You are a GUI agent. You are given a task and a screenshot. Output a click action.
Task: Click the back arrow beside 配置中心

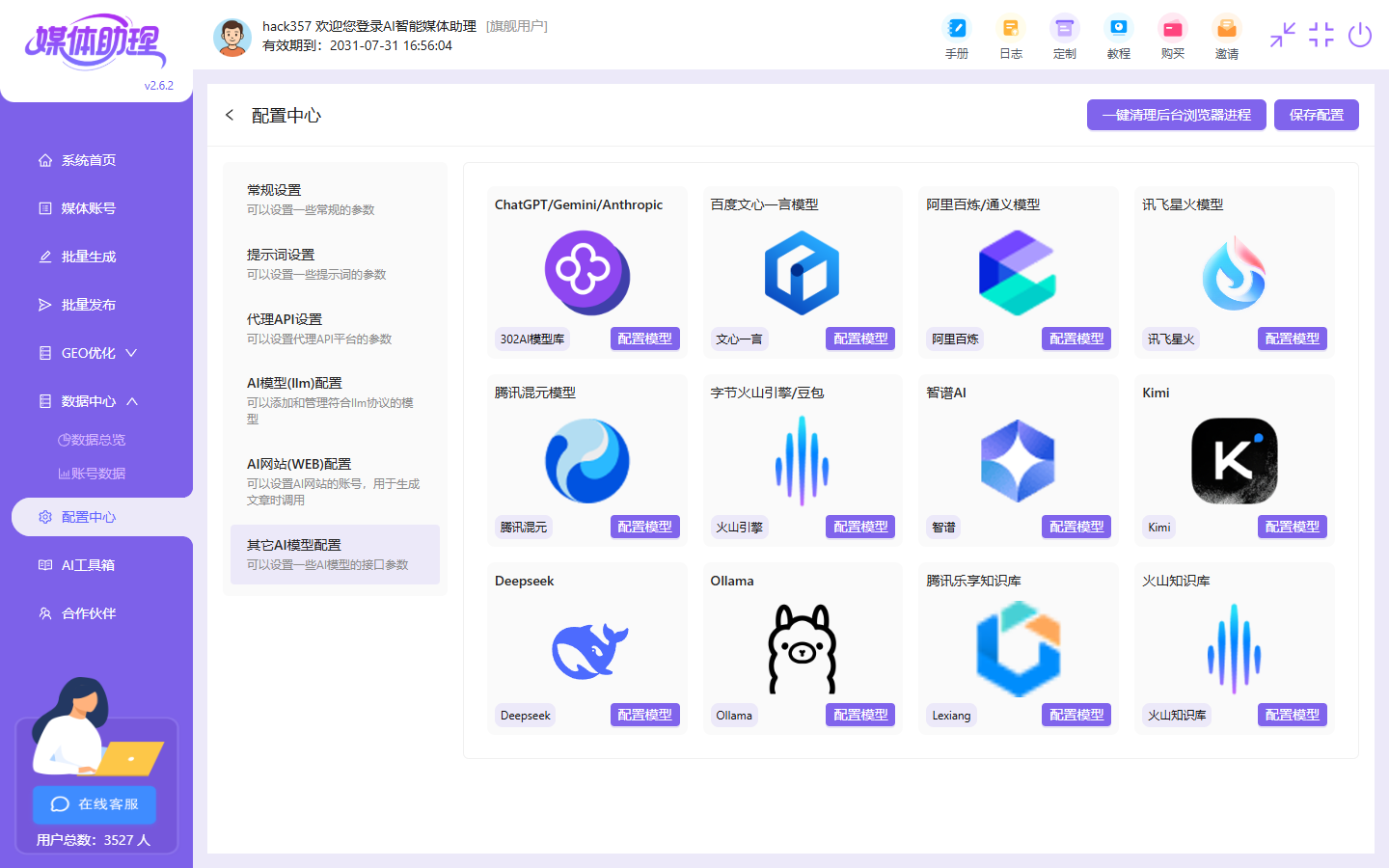pyautogui.click(x=230, y=115)
